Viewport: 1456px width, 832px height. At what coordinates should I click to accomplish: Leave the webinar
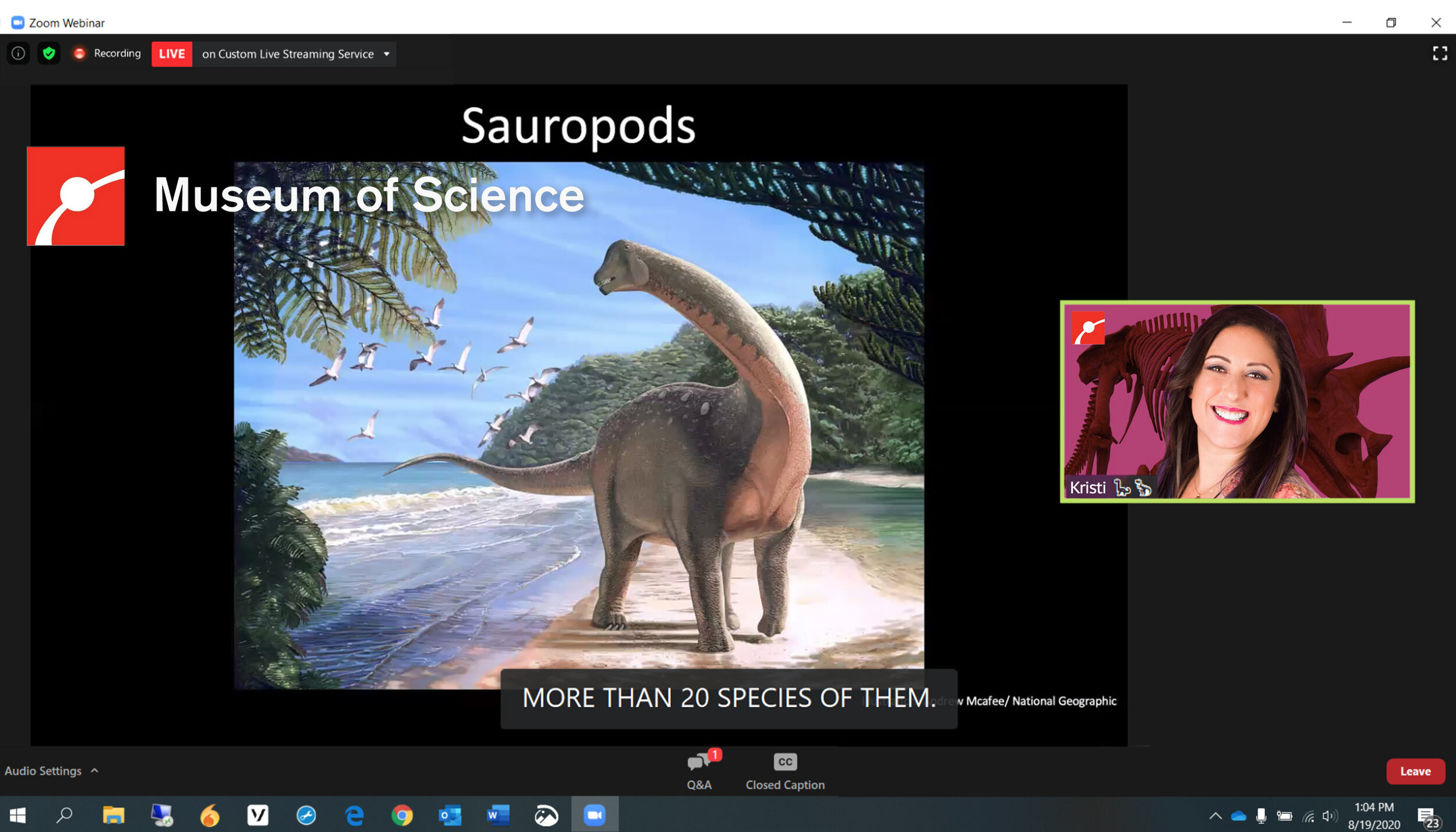click(x=1415, y=771)
